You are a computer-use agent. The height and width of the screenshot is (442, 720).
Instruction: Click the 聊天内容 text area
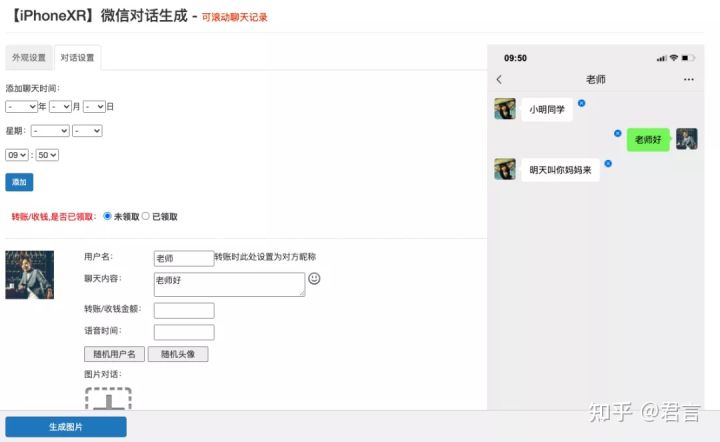pos(229,284)
